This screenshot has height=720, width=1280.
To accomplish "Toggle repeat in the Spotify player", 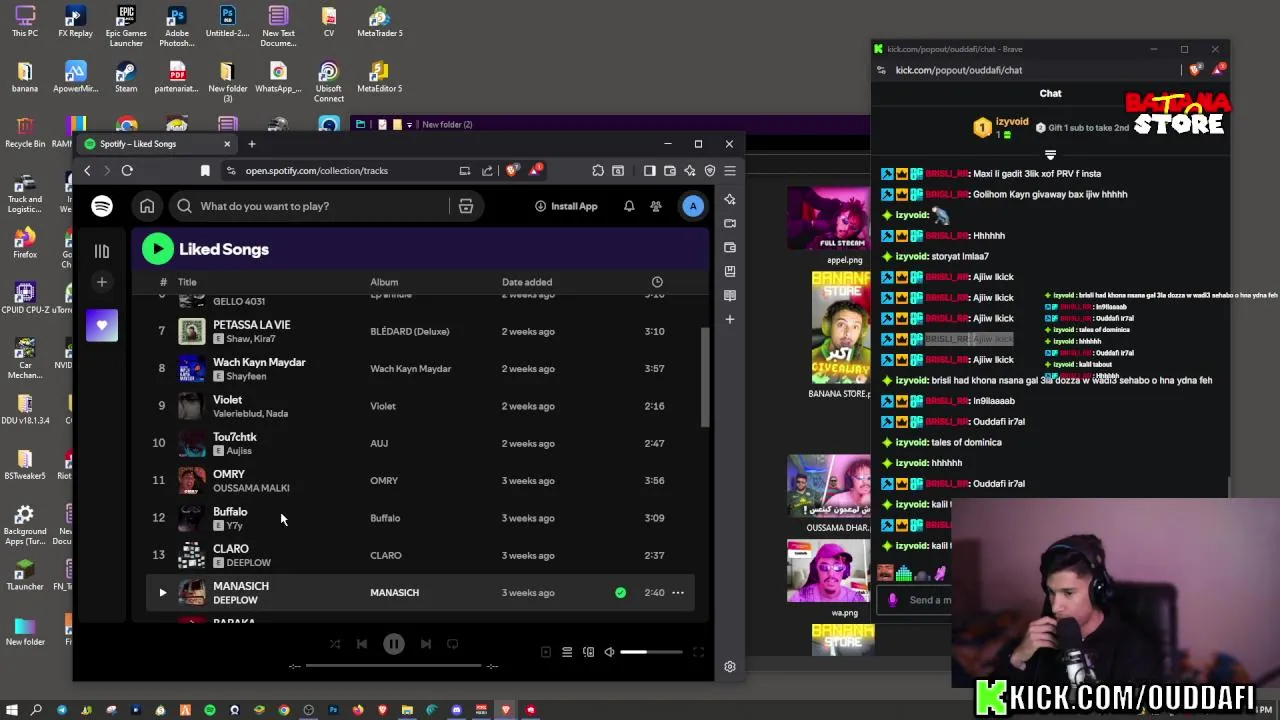I will 452,644.
